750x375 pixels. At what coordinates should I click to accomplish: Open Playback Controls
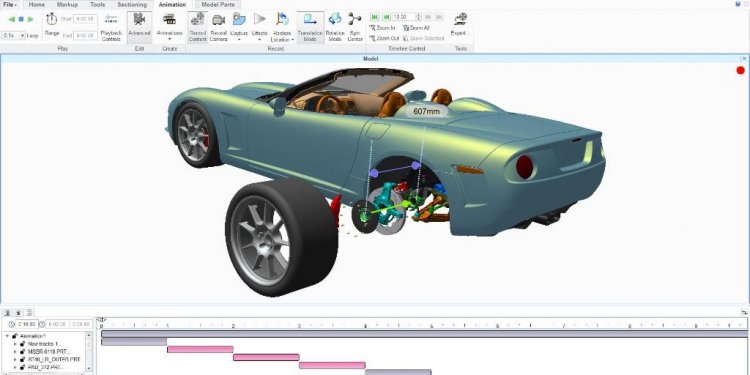coord(111,27)
